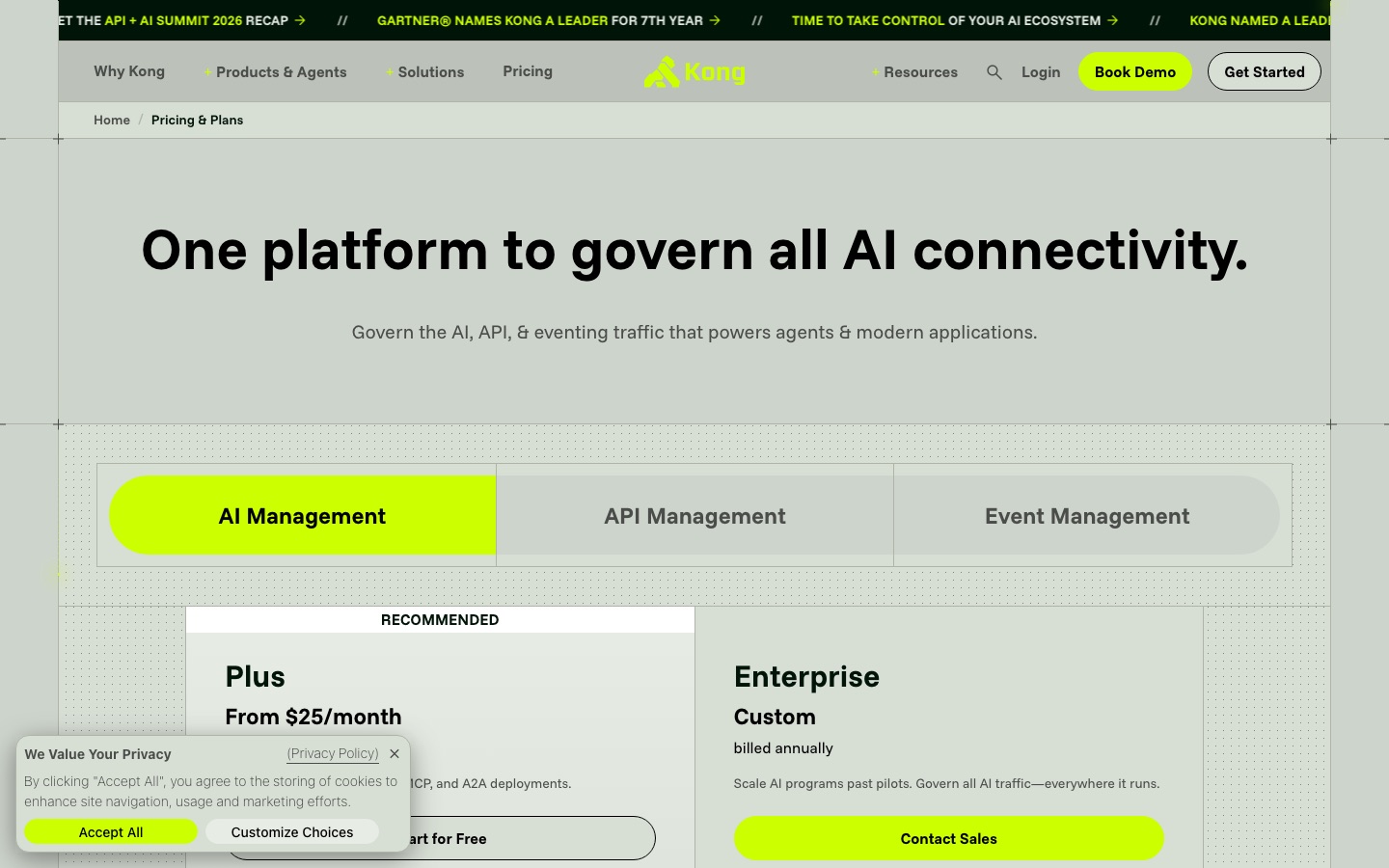Switch to the Event Management tab
This screenshot has width=1389, height=868.
[x=1087, y=515]
